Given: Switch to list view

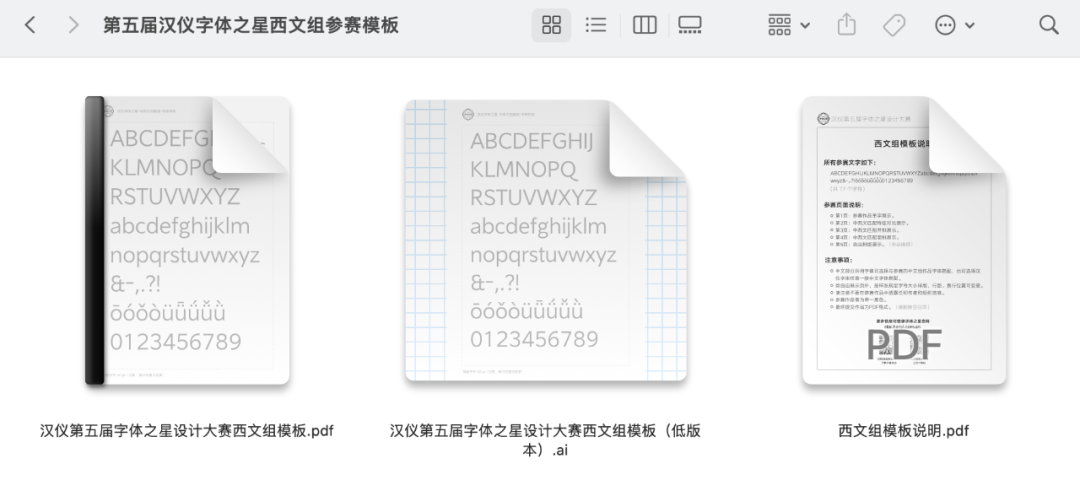Looking at the screenshot, I should tap(595, 25).
